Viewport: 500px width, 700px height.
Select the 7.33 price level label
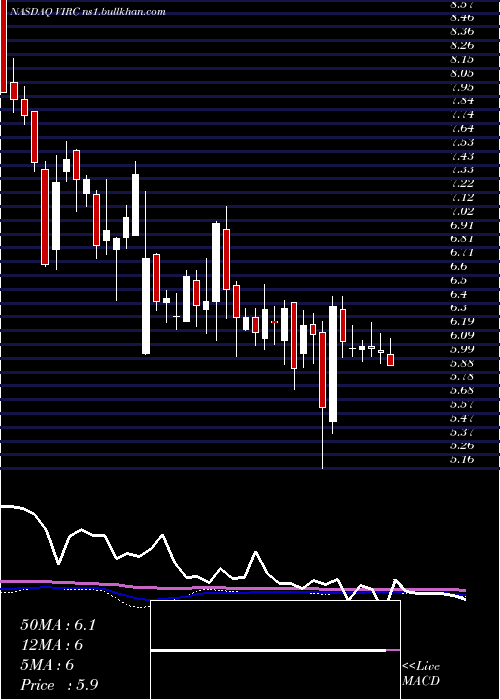coord(462,170)
